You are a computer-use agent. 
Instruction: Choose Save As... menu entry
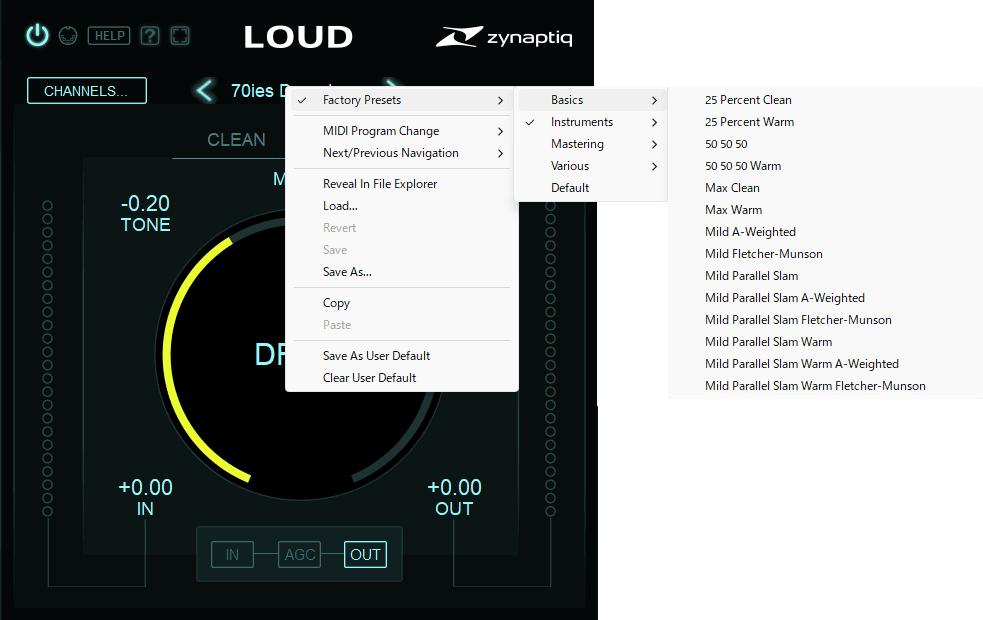[x=402, y=271]
